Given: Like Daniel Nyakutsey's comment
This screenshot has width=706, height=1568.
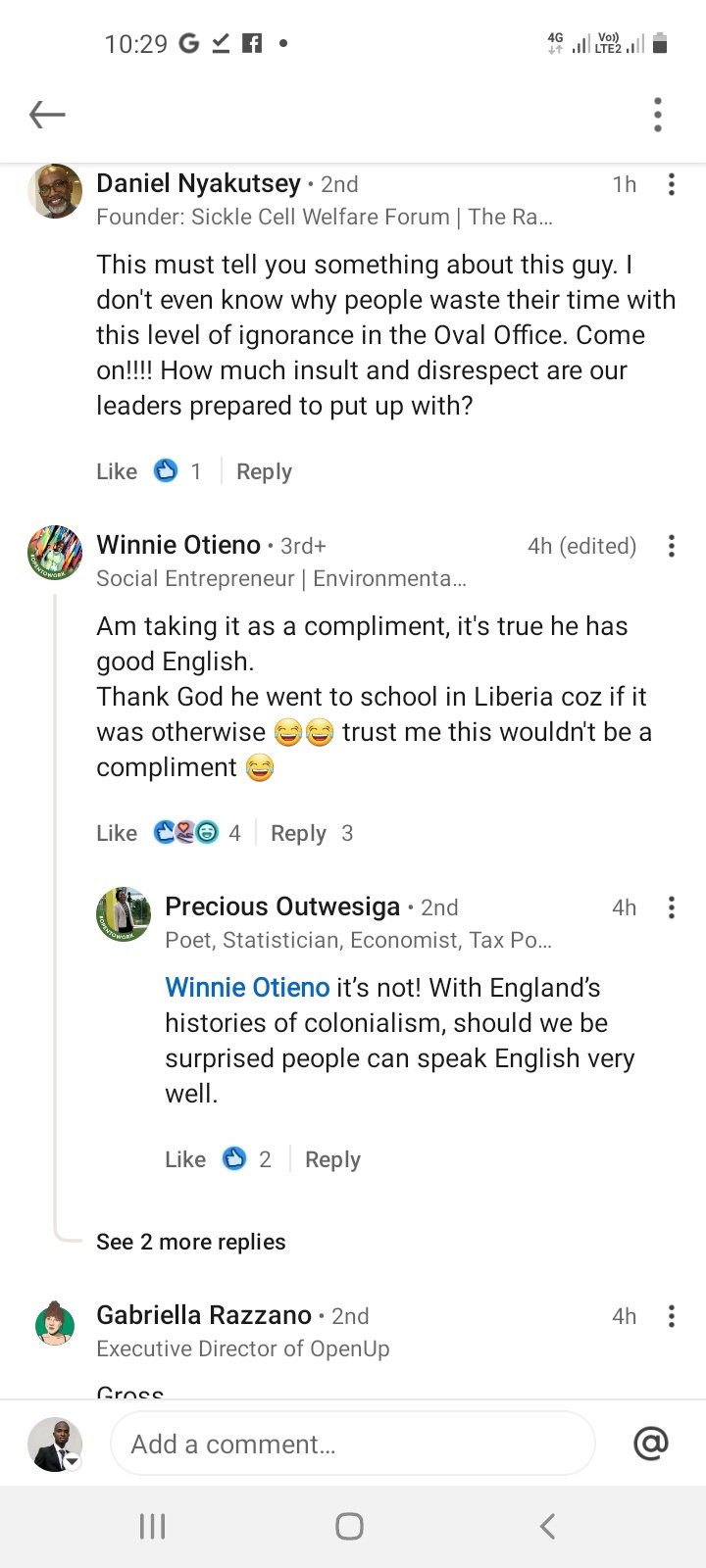Looking at the screenshot, I should tap(117, 471).
